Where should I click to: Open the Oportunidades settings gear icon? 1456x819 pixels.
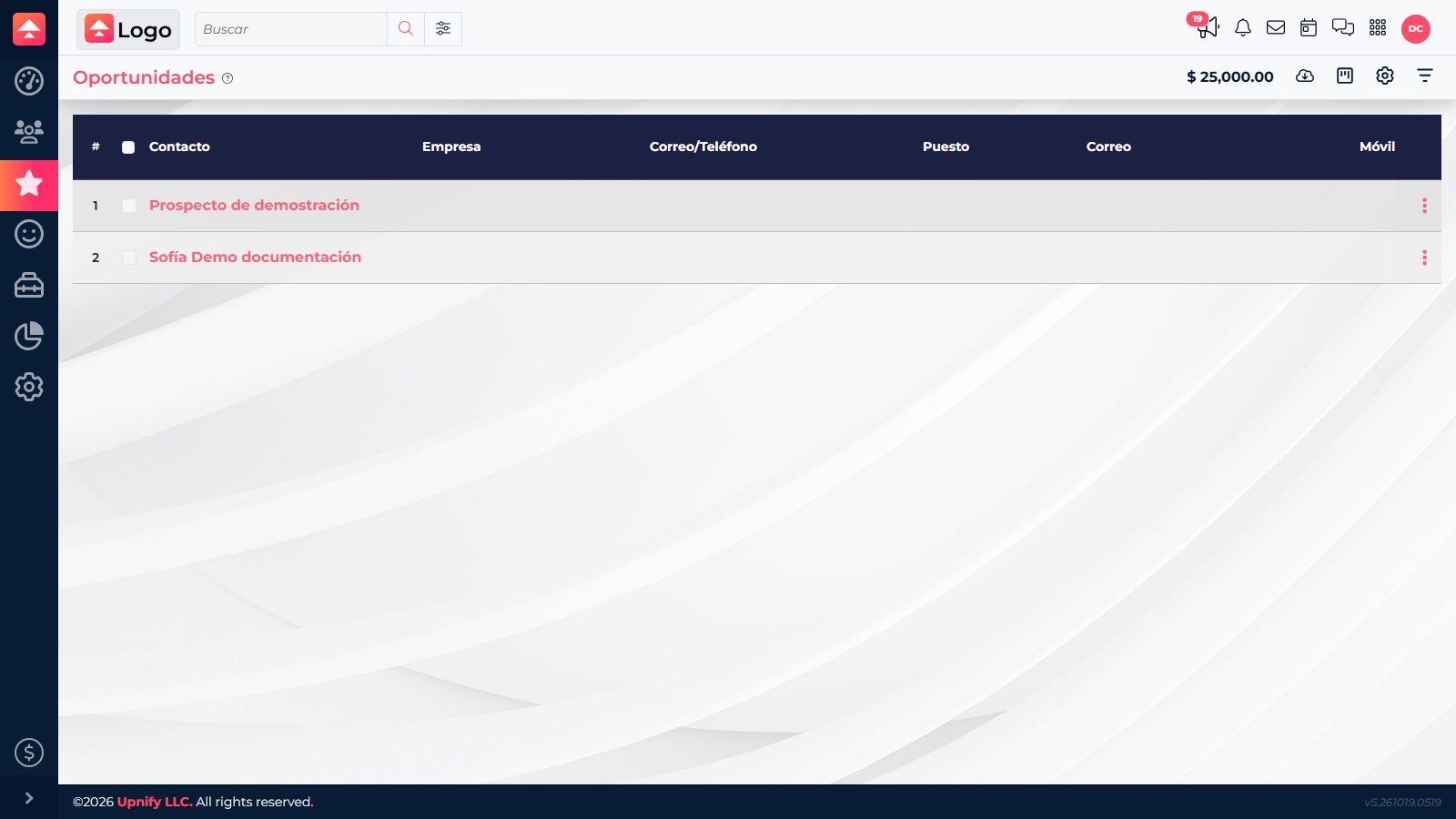click(1385, 76)
